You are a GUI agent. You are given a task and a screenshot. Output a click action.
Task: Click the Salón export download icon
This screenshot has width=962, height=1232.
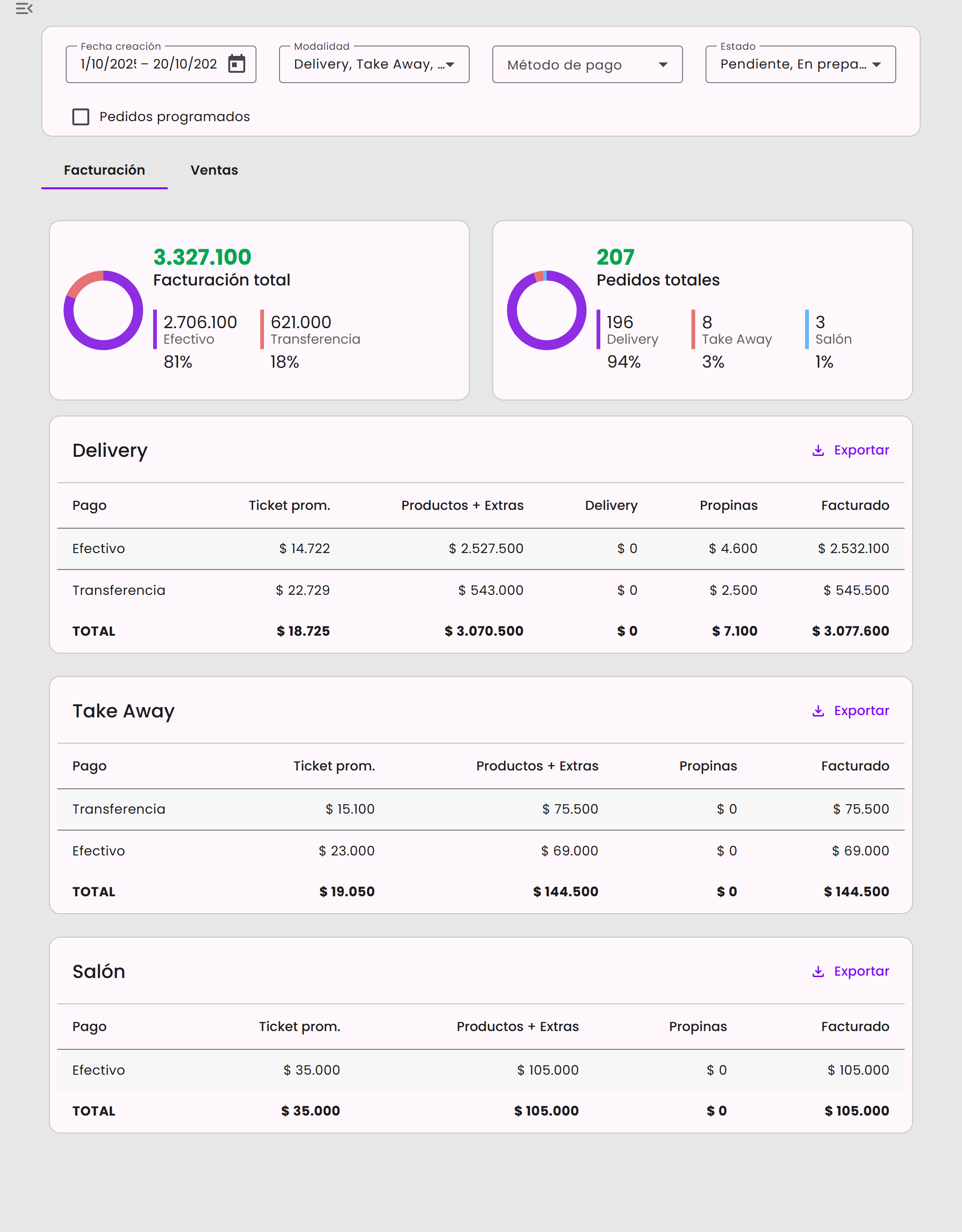(817, 971)
